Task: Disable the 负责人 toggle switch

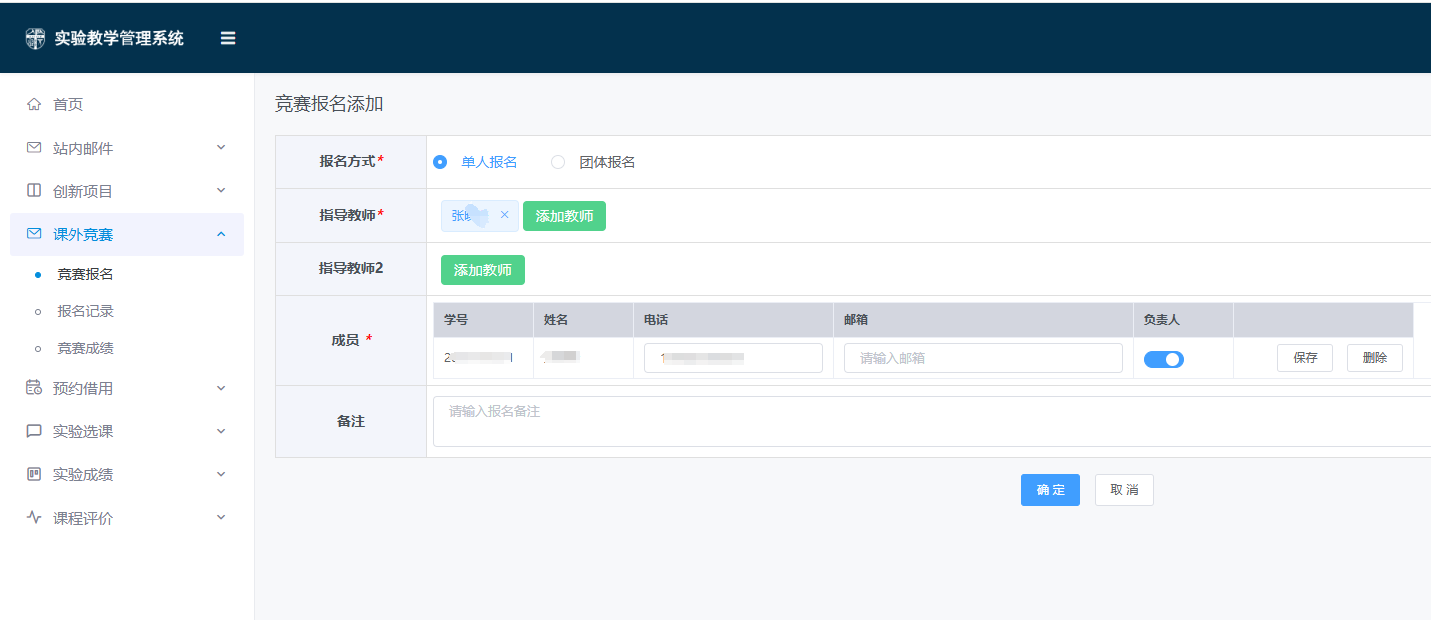Action: pyautogui.click(x=1163, y=357)
